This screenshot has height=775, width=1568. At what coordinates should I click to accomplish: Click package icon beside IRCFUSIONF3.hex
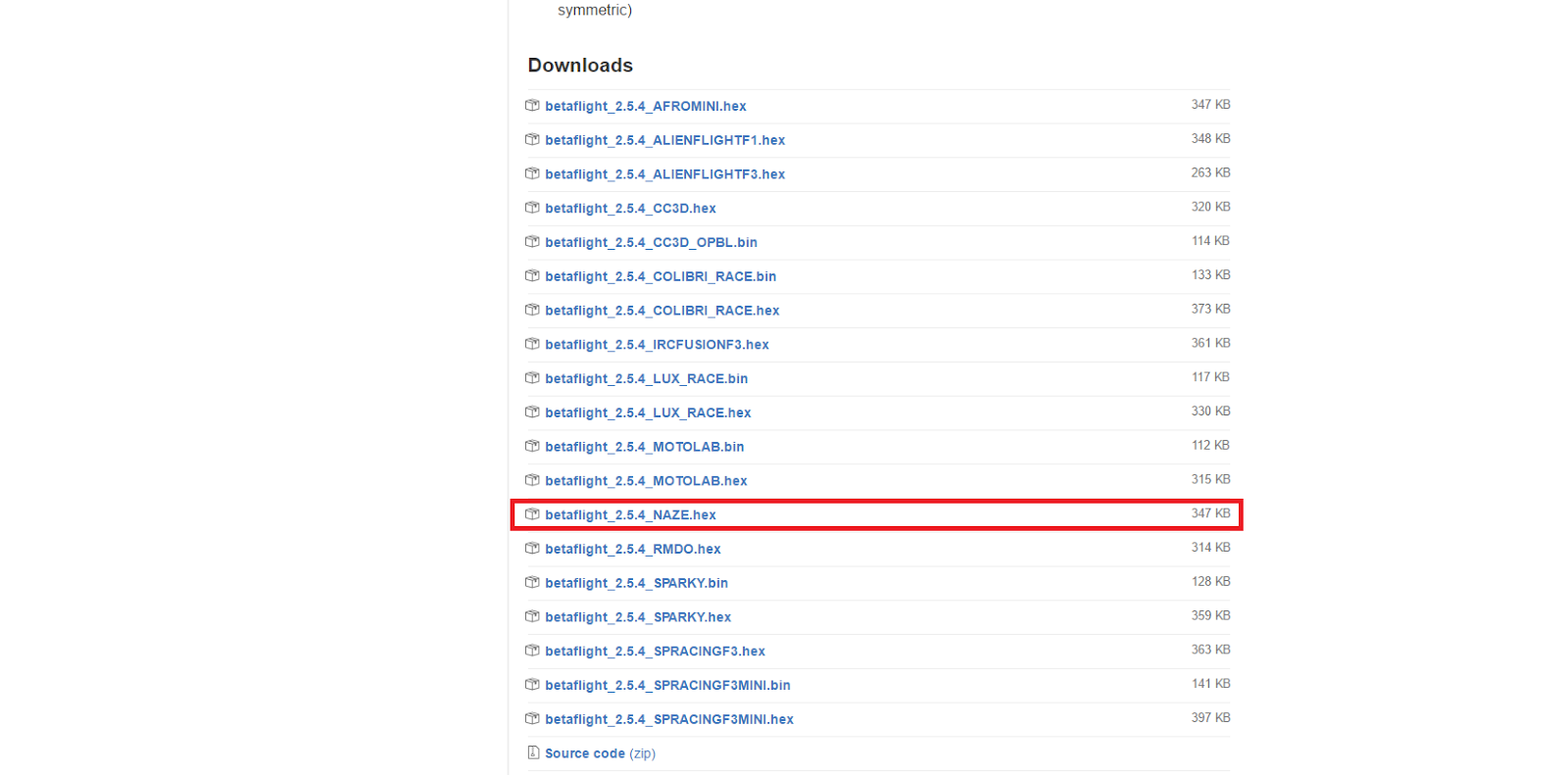tap(532, 344)
